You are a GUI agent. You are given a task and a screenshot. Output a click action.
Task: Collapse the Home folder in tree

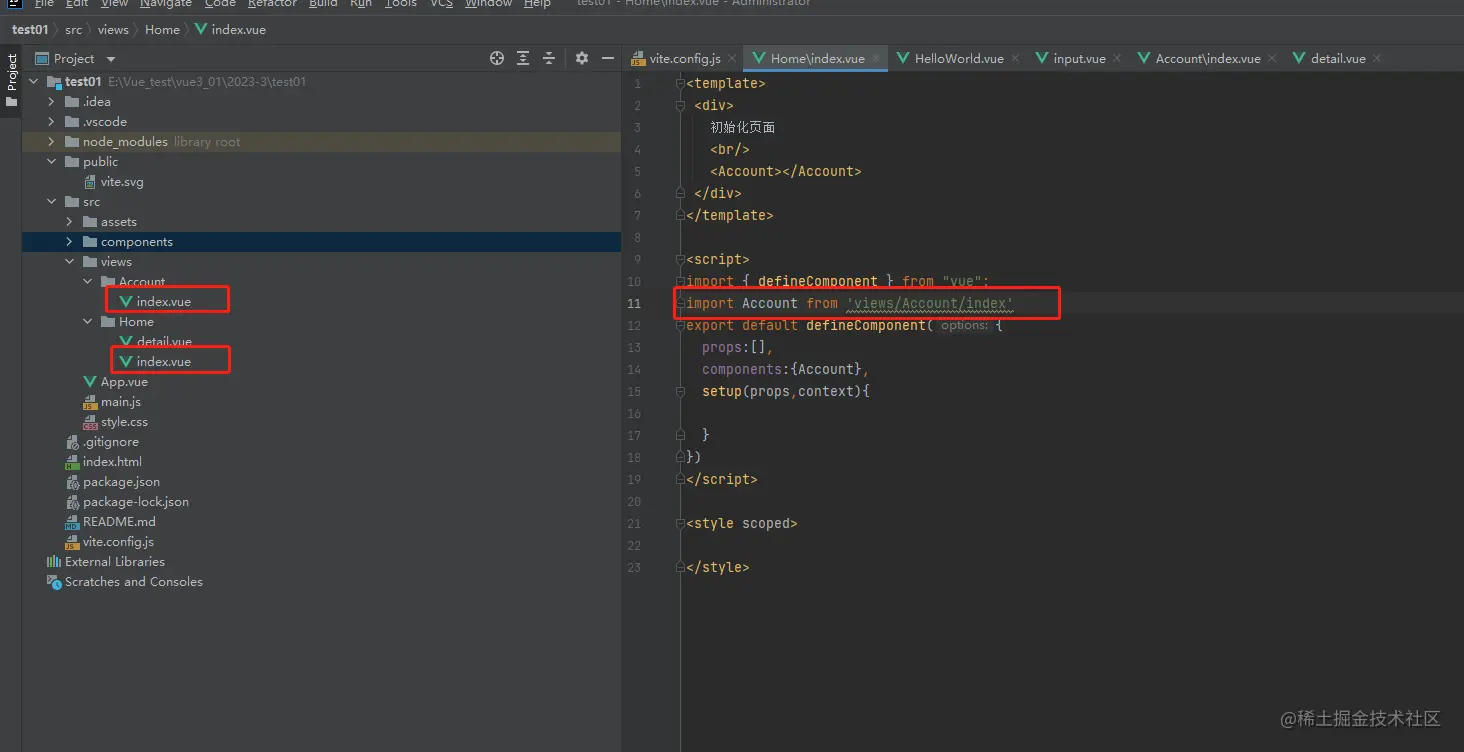(88, 322)
